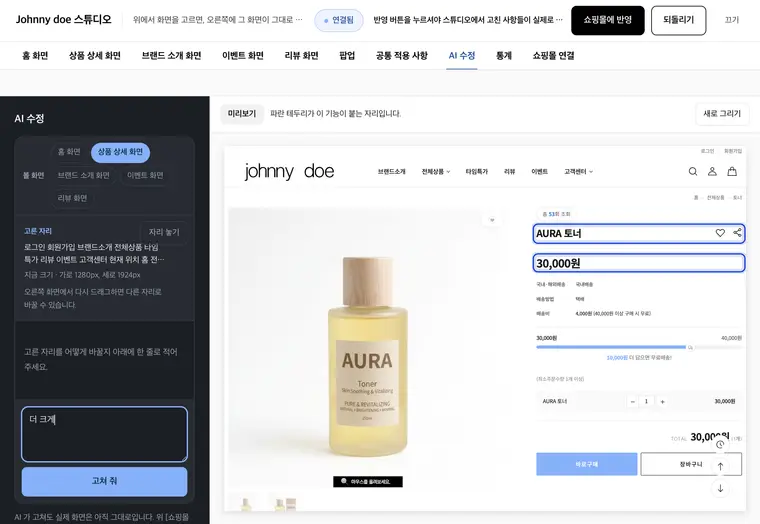Screen dimensions: 760x524
Task: Open the 홈 화면 top tab
Action: (35, 56)
